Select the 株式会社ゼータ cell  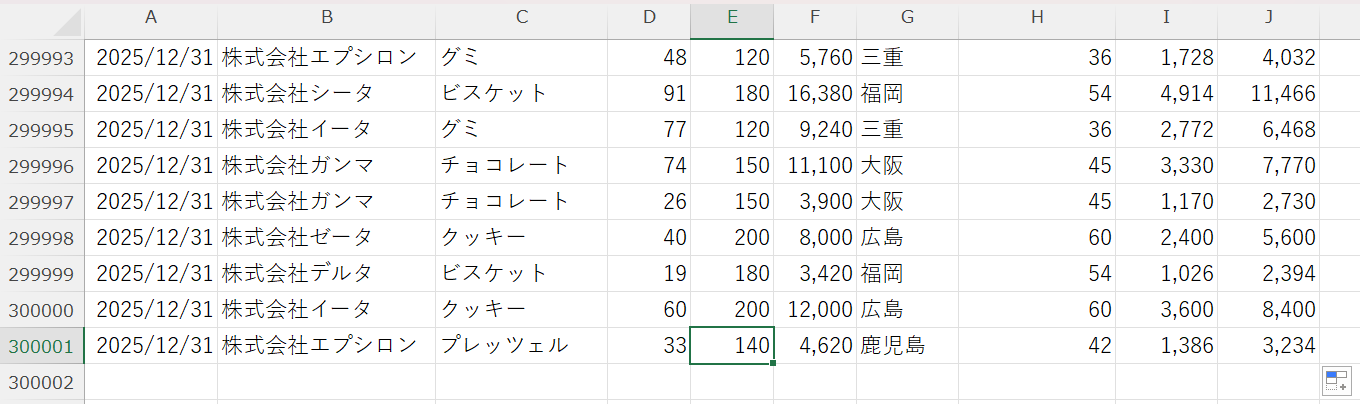[325, 238]
